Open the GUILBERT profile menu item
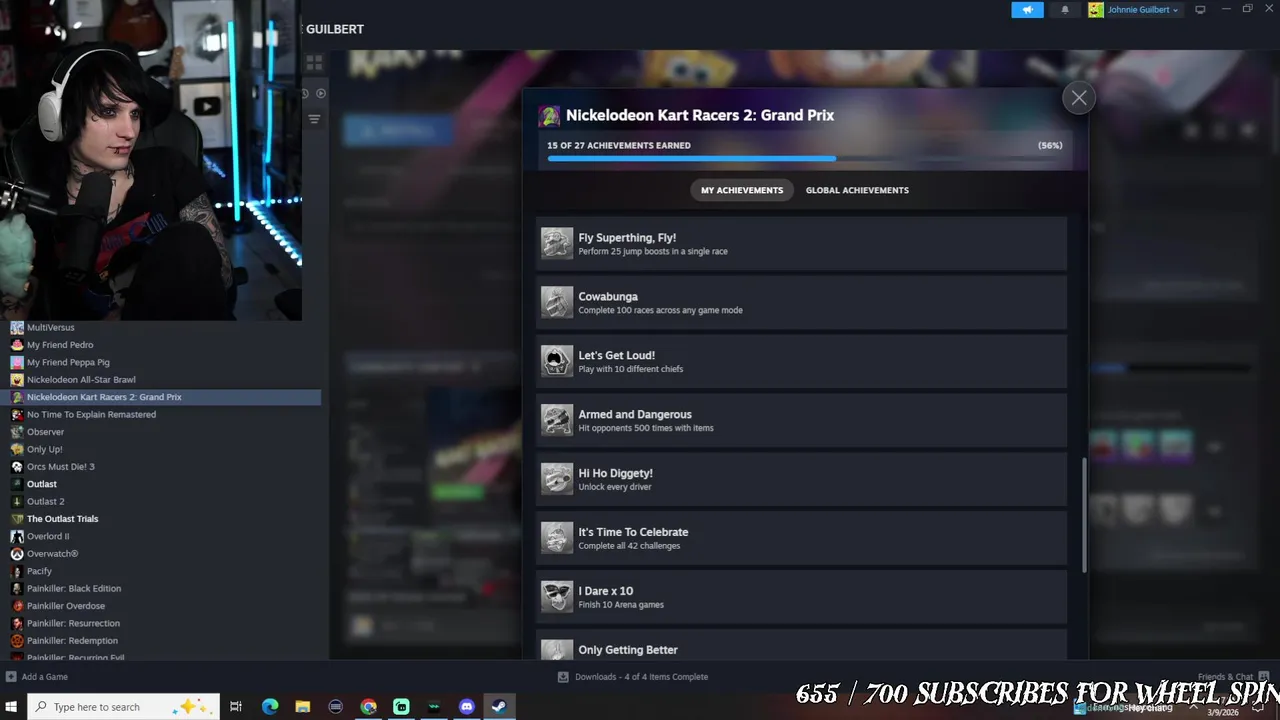Screen dimensions: 1280x720 tap(334, 29)
